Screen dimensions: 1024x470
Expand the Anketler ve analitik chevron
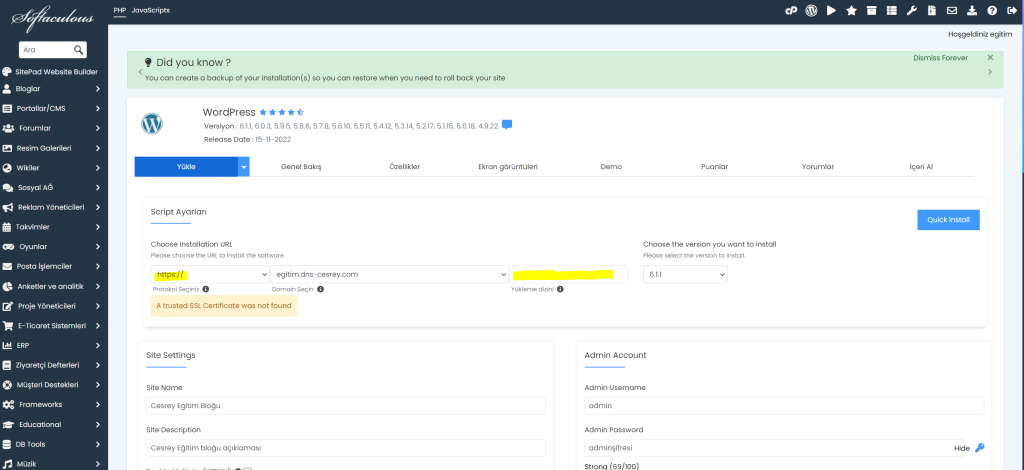pos(97,287)
